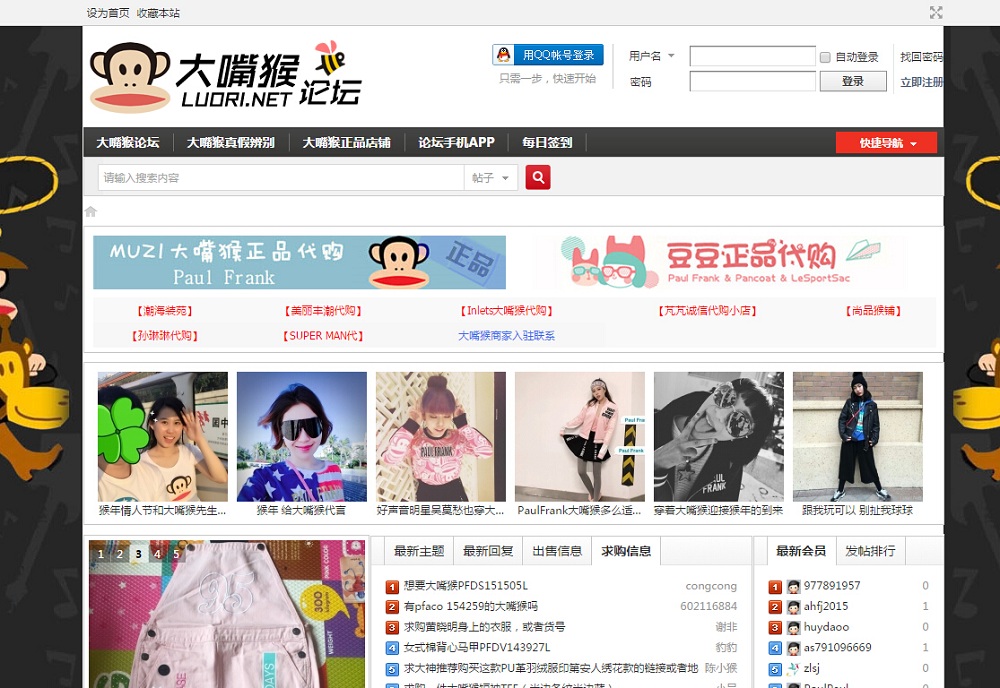Open member profile huydaoo
This screenshot has height=688, width=1000.
pos(826,627)
